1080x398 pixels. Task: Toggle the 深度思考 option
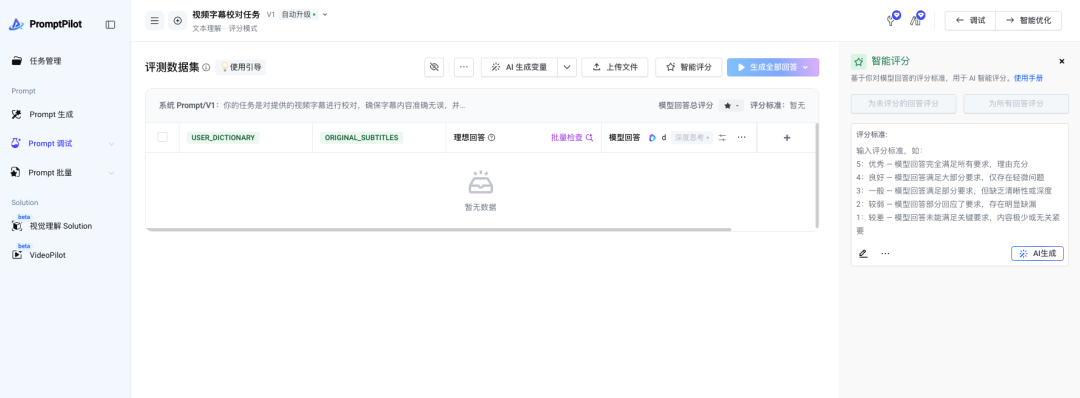tap(692, 138)
